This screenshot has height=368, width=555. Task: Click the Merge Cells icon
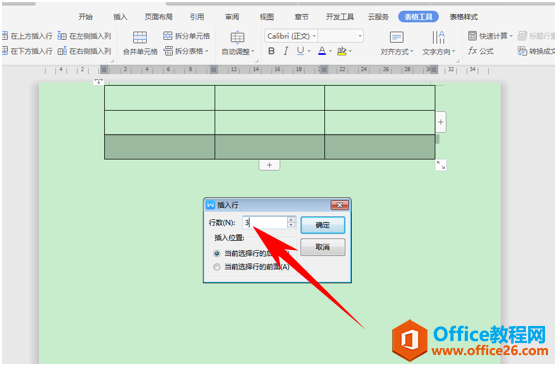(140, 37)
